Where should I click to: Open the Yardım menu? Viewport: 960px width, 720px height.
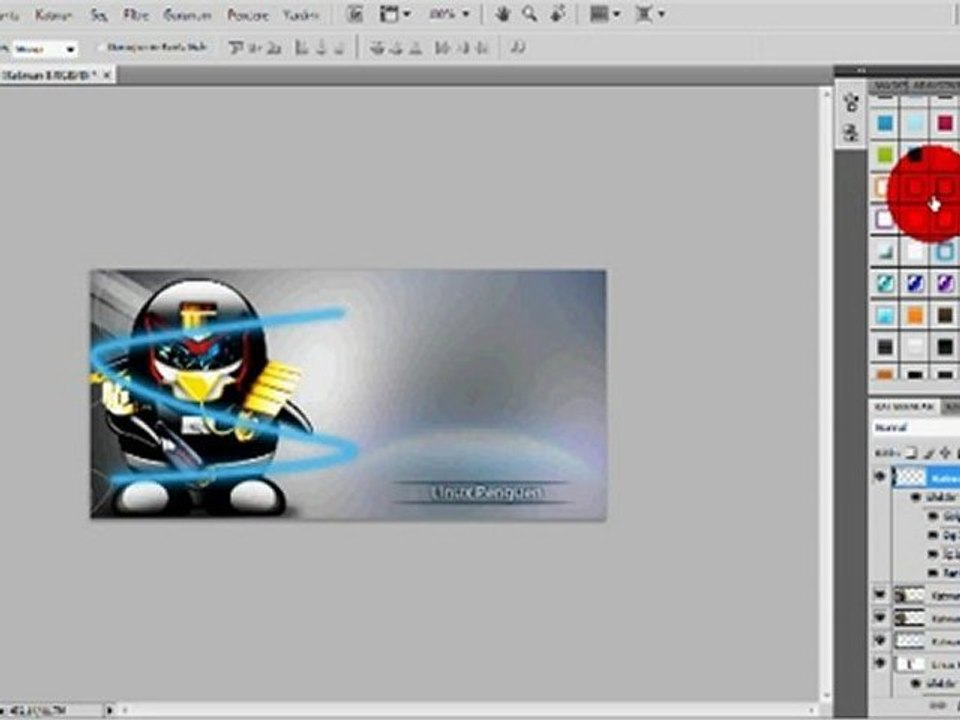301,15
